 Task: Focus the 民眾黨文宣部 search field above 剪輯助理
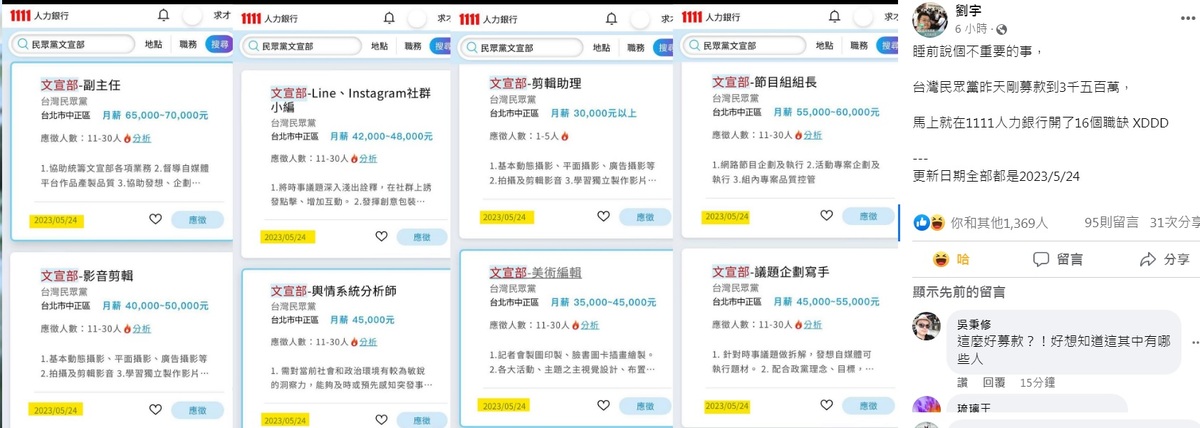[x=521, y=47]
